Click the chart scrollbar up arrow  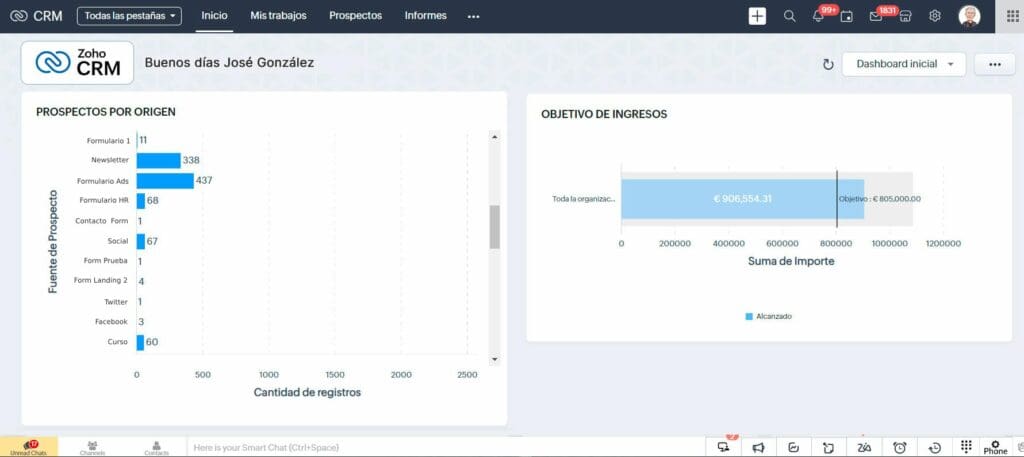click(x=494, y=137)
